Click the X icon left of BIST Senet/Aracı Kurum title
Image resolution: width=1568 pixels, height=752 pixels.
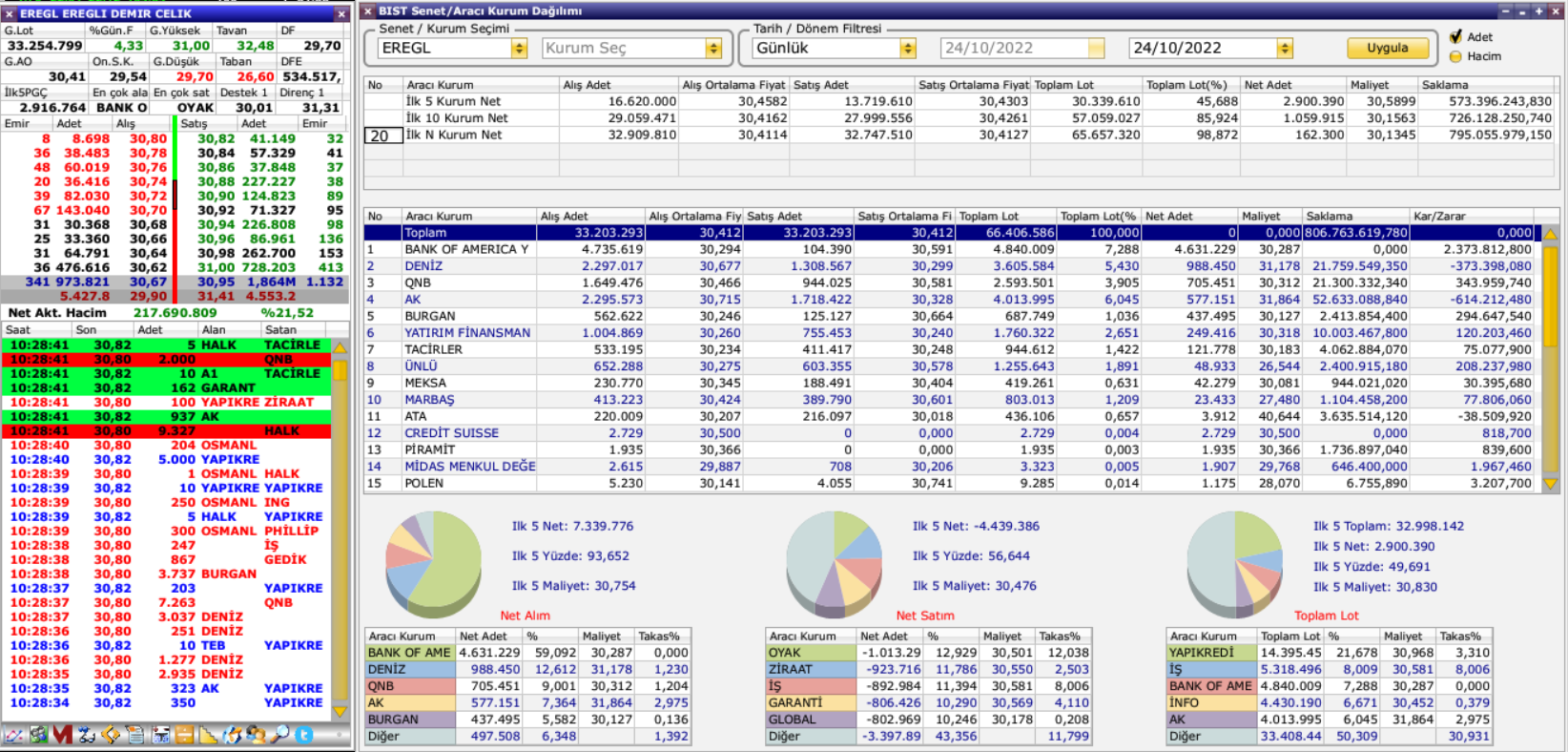tap(368, 11)
